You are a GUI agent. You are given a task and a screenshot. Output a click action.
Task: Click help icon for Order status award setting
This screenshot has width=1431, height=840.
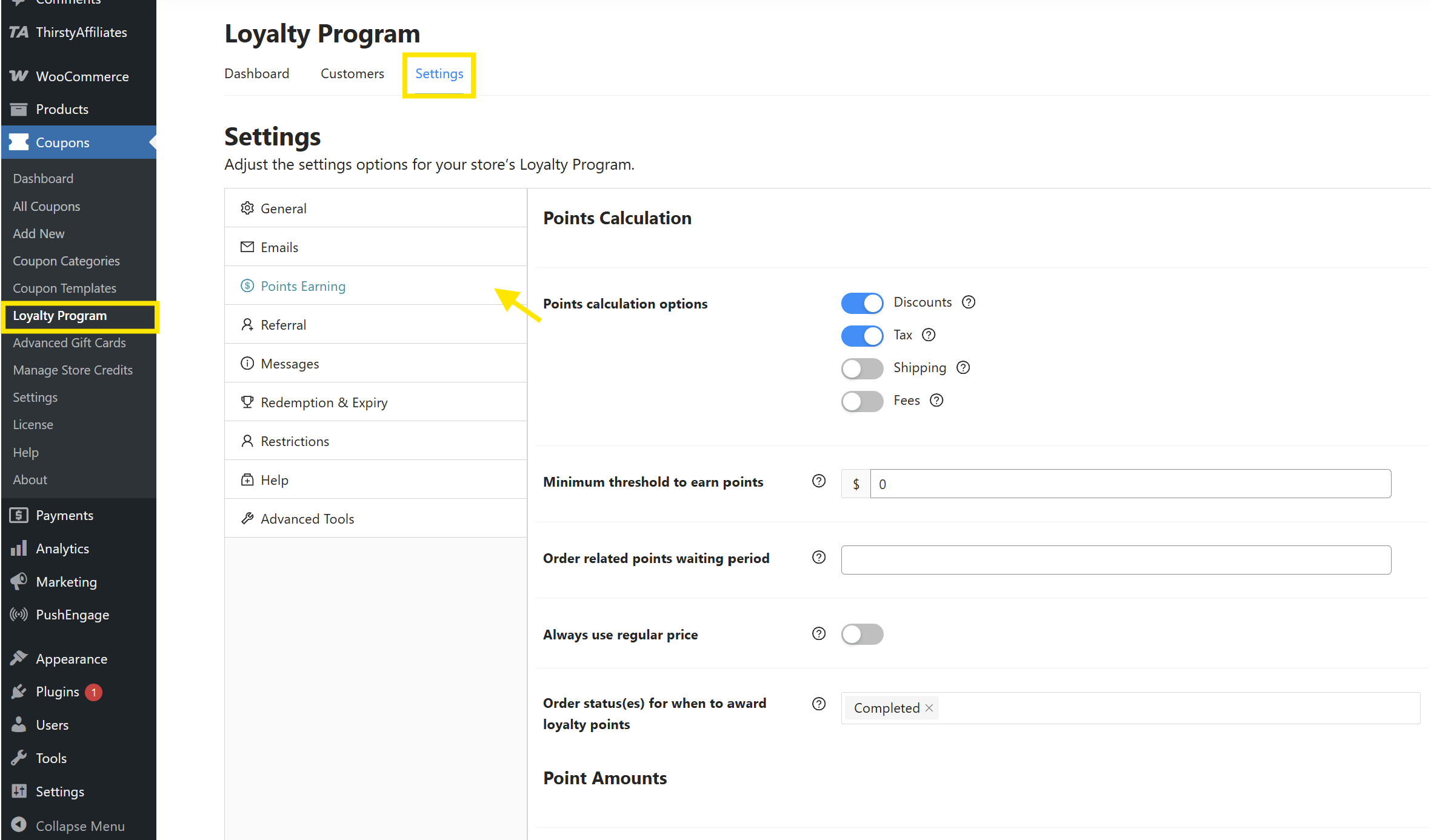pyautogui.click(x=819, y=704)
